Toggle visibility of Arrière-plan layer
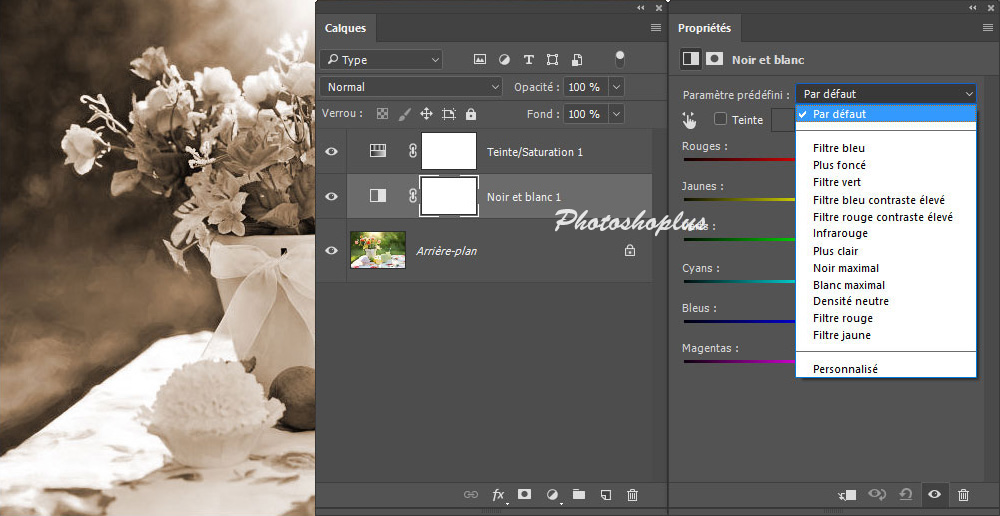The image size is (1000, 516). click(331, 250)
